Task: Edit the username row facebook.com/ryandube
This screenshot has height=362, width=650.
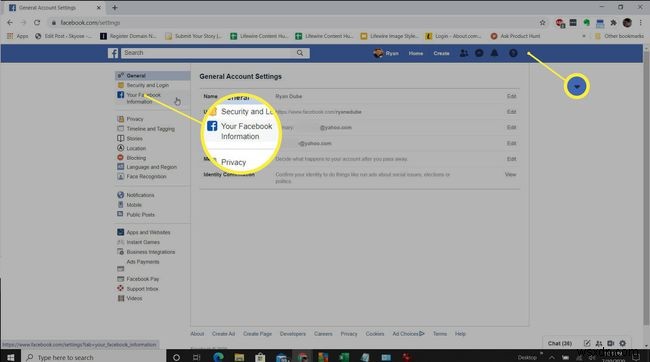Action: [512, 112]
